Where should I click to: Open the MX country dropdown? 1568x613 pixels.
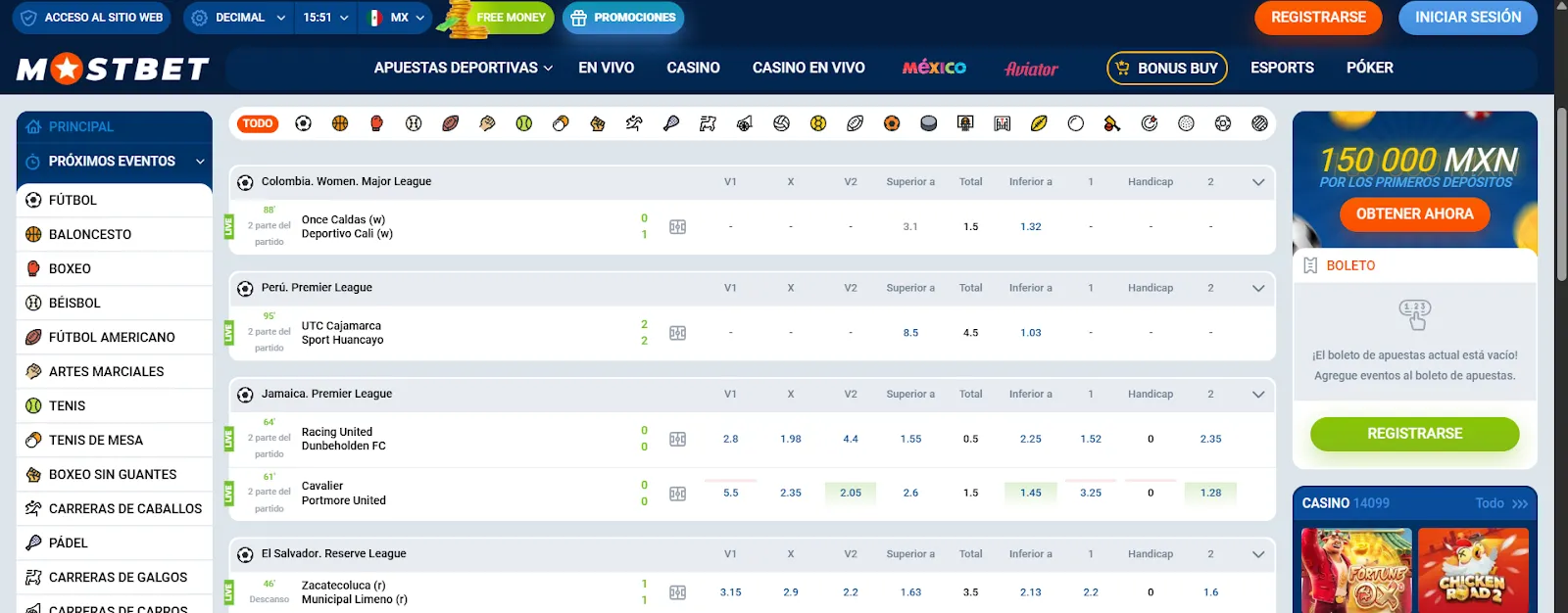(396, 18)
